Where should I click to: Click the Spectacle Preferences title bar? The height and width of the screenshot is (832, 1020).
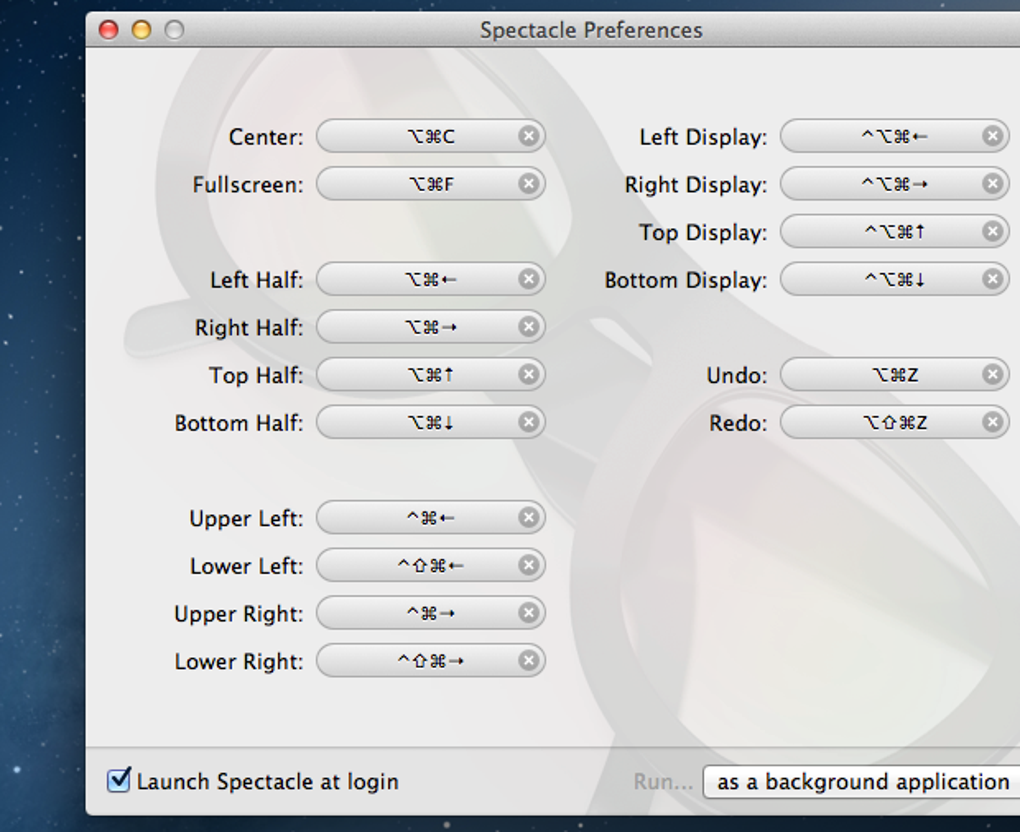coord(590,30)
